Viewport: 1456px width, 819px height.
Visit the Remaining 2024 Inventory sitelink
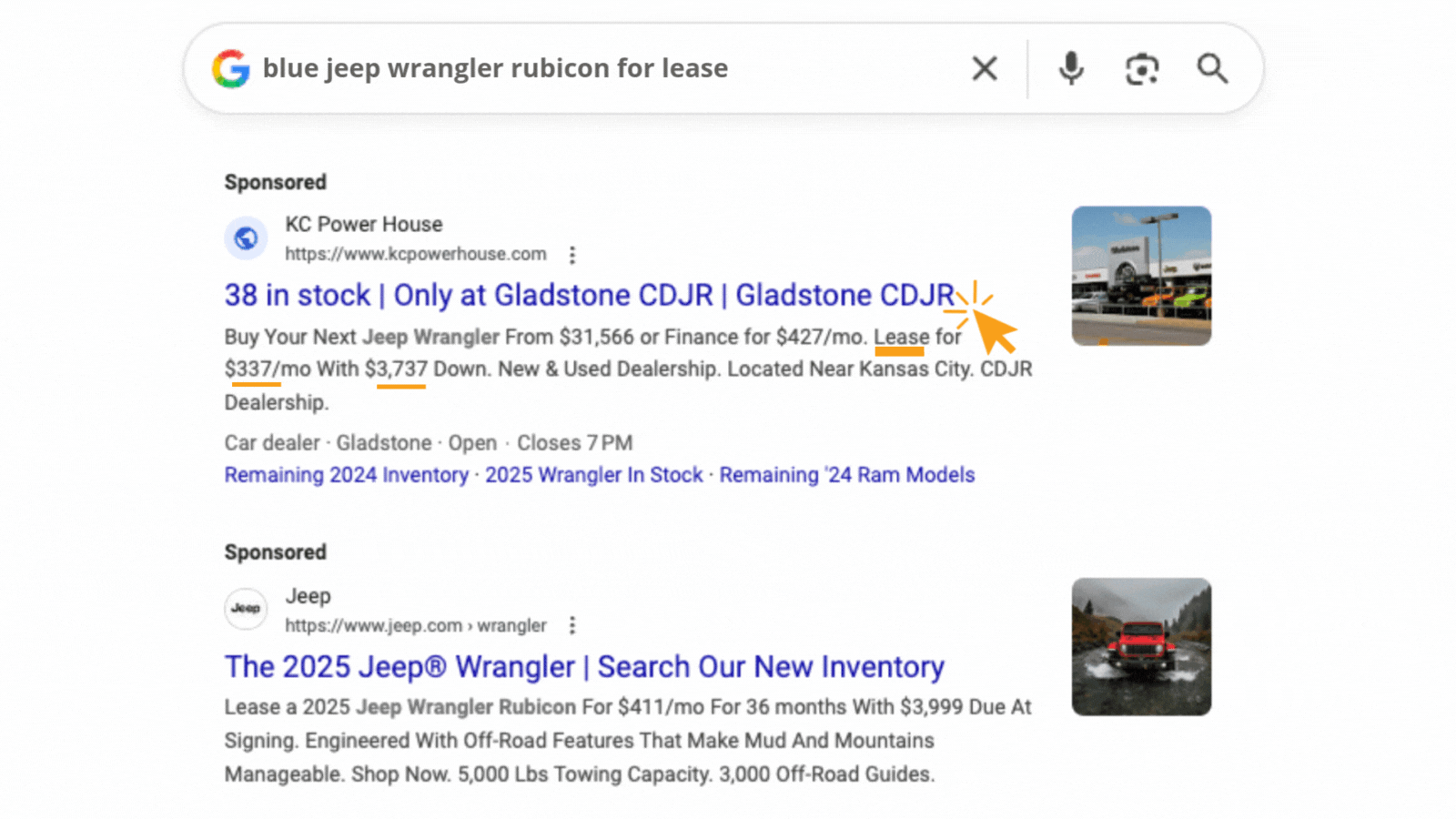(x=347, y=474)
